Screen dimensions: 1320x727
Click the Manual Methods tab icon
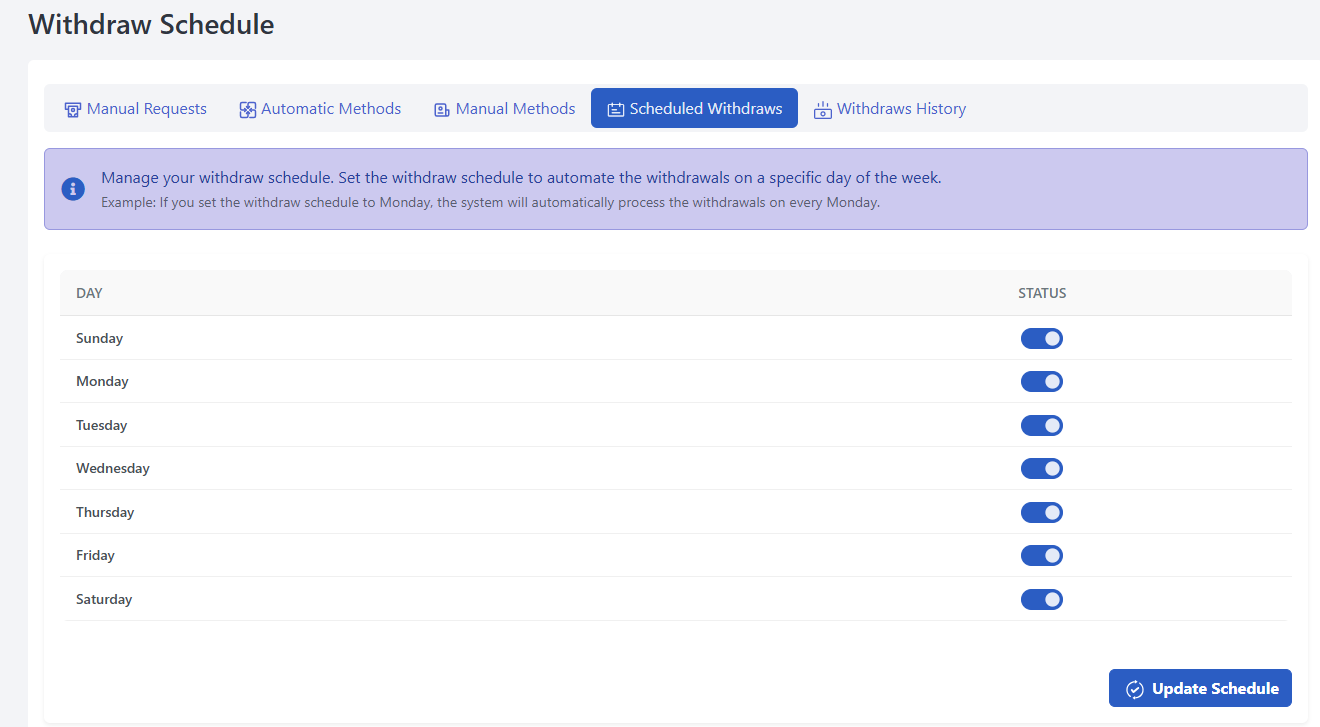pyautogui.click(x=442, y=109)
